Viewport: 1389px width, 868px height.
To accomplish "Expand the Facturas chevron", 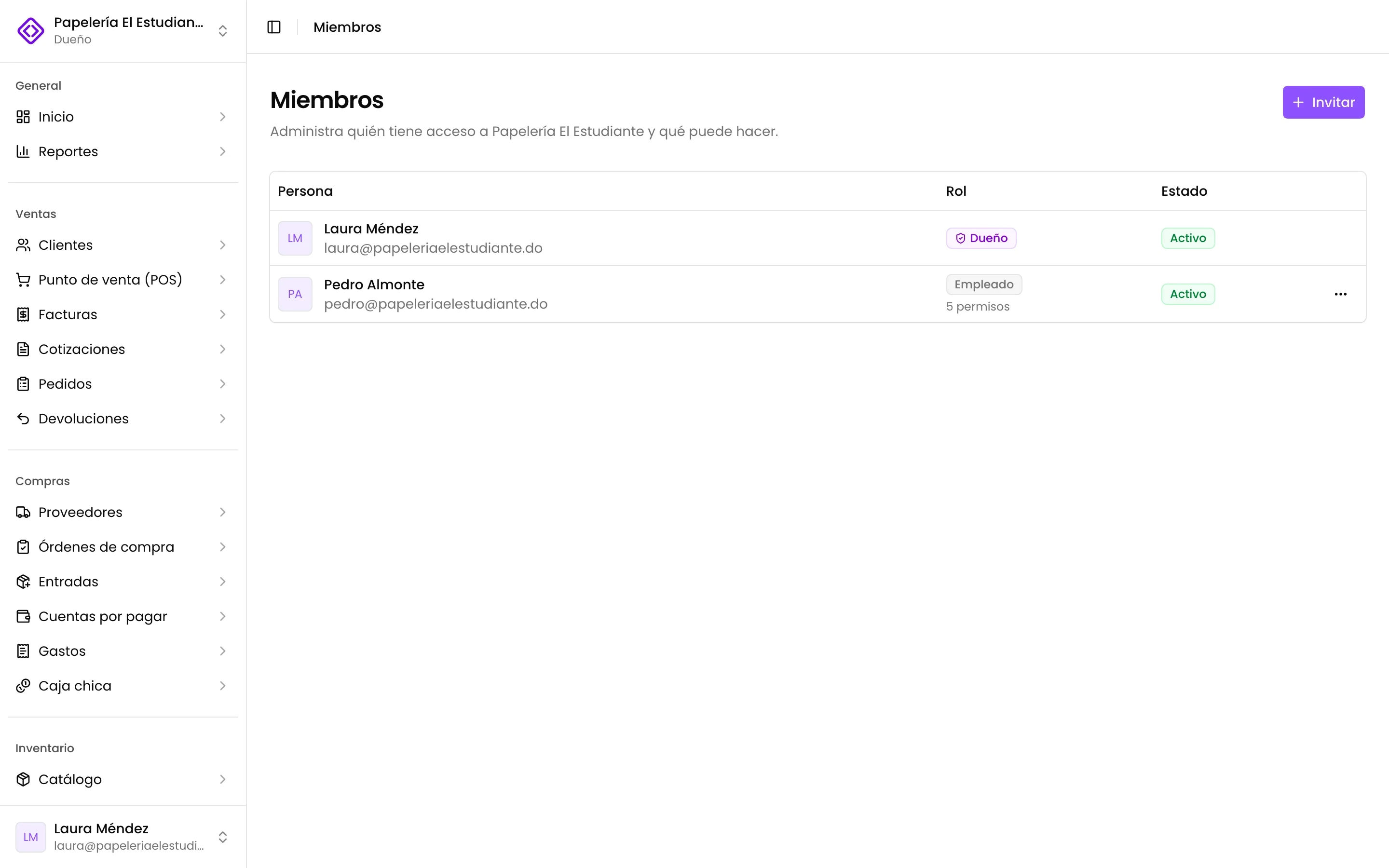I will tap(223, 314).
